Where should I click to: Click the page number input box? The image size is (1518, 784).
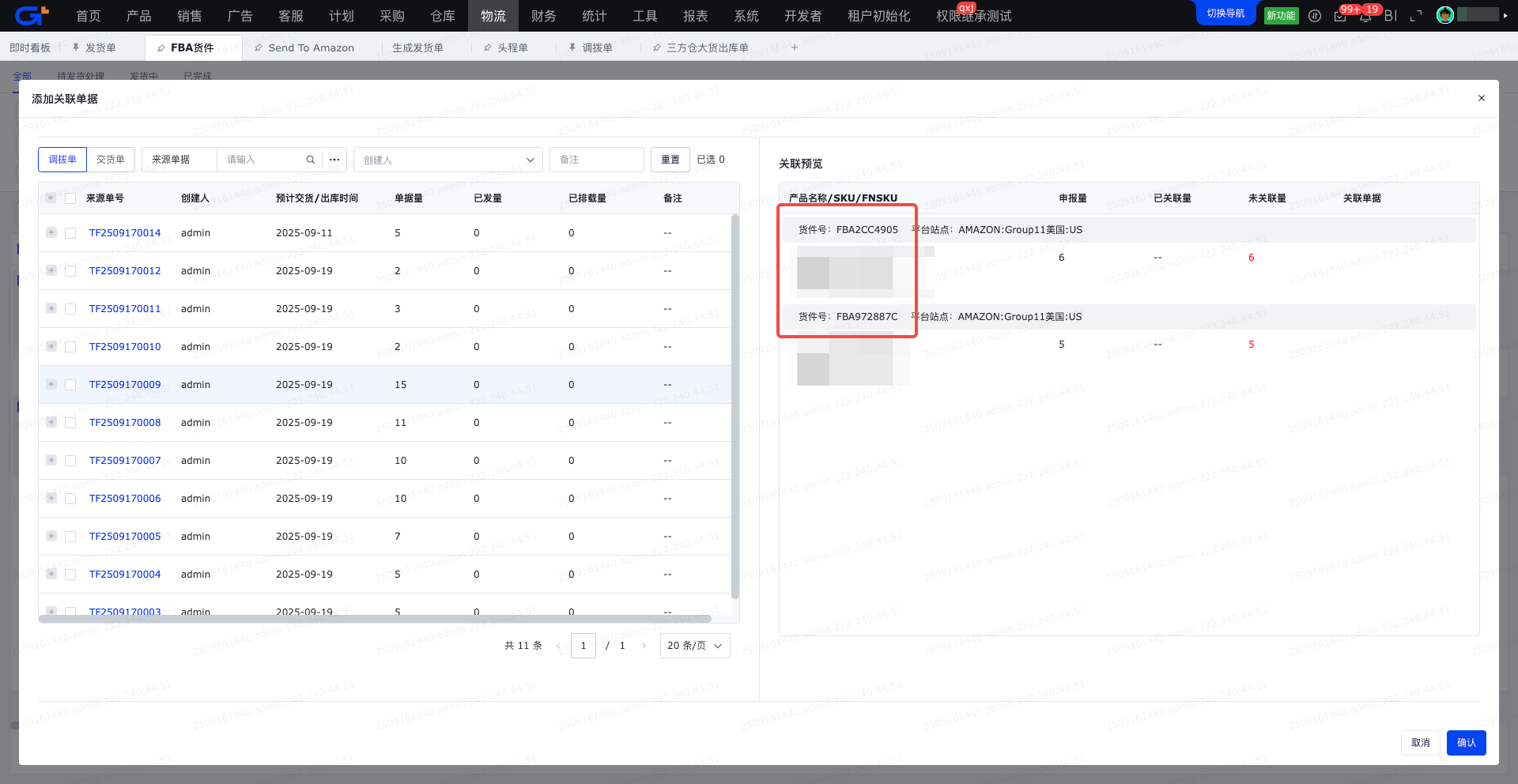(583, 646)
